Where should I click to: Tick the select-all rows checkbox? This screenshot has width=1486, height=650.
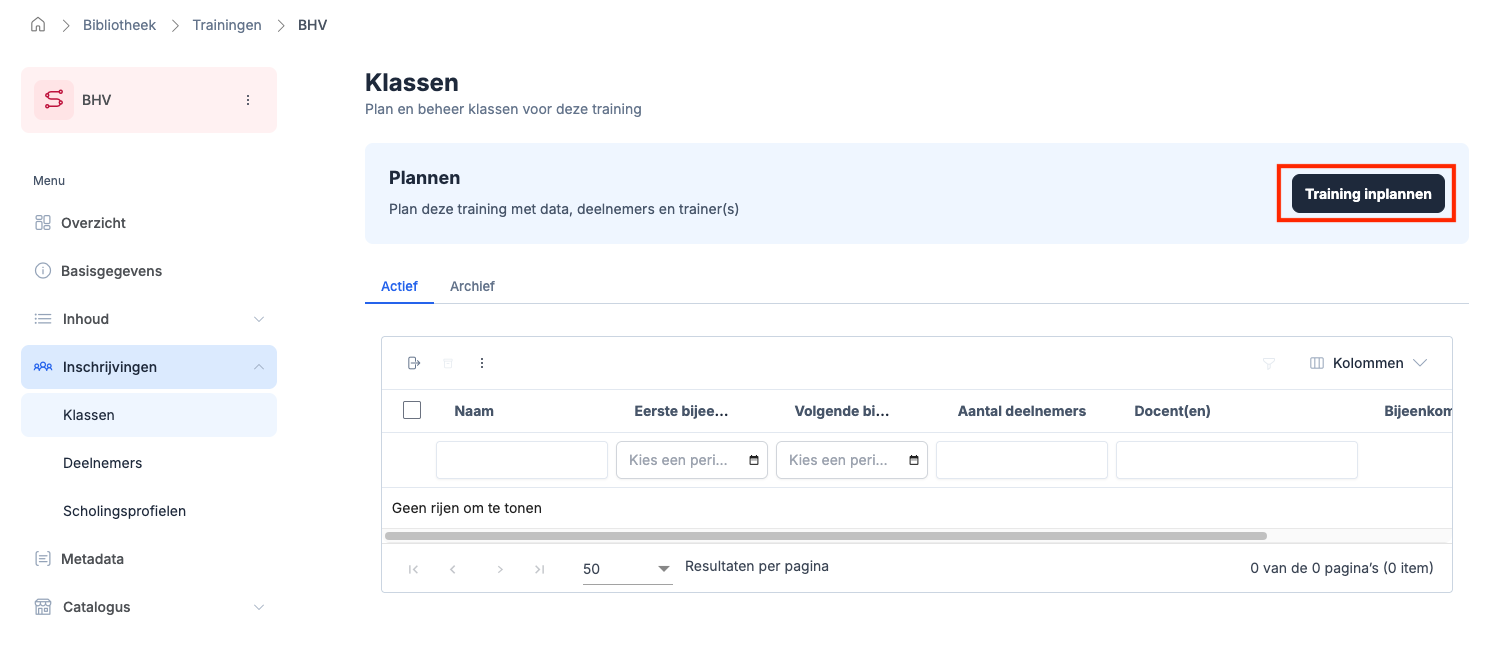pyautogui.click(x=412, y=410)
